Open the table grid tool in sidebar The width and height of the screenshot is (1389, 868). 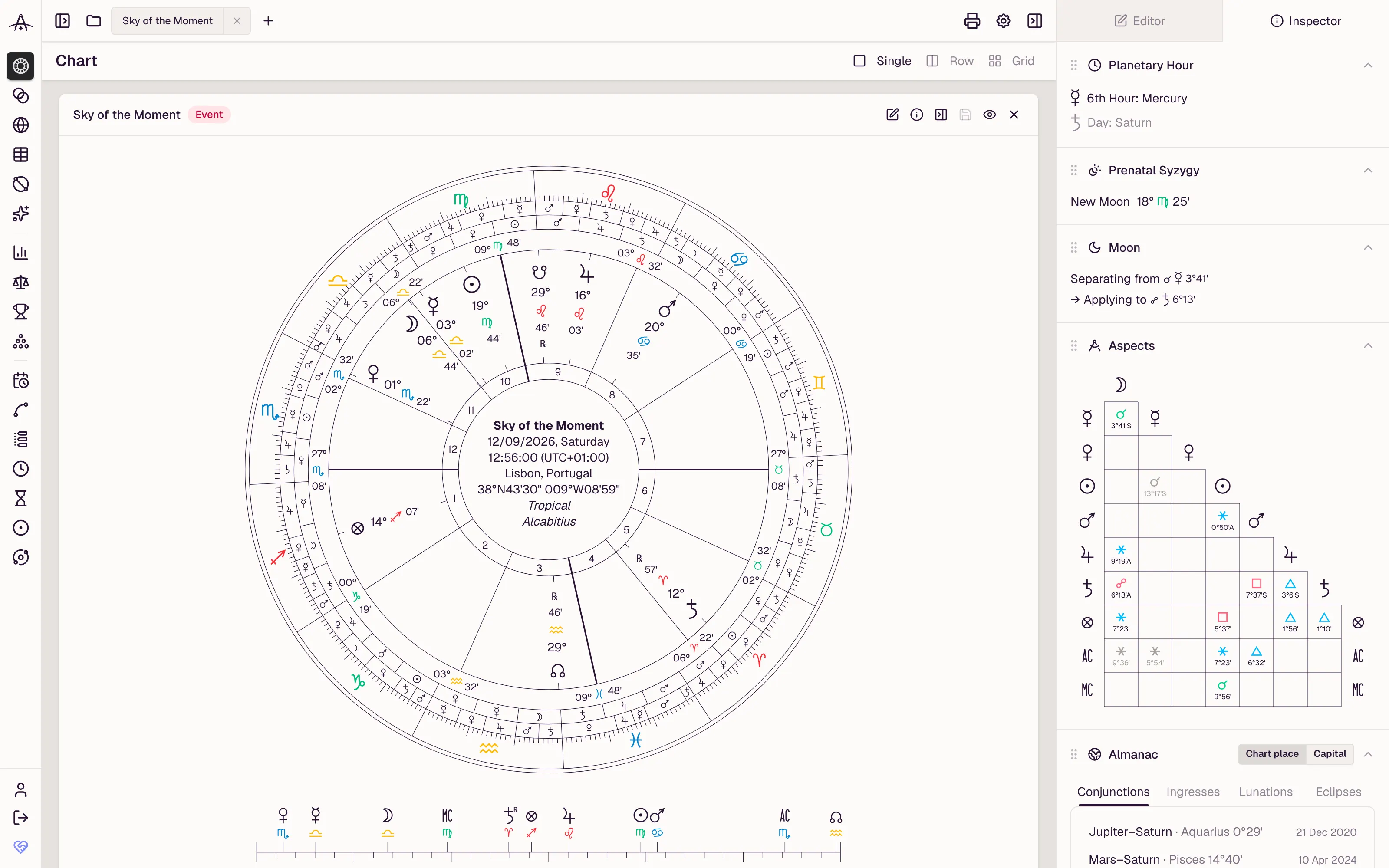tap(21, 155)
